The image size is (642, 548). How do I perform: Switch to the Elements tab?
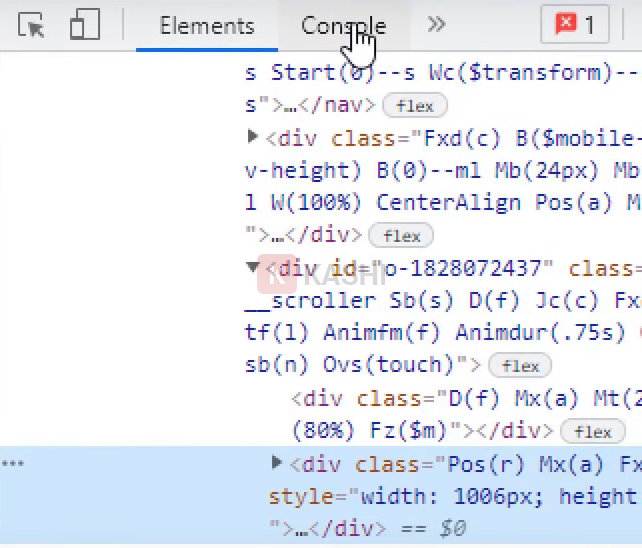click(x=207, y=26)
